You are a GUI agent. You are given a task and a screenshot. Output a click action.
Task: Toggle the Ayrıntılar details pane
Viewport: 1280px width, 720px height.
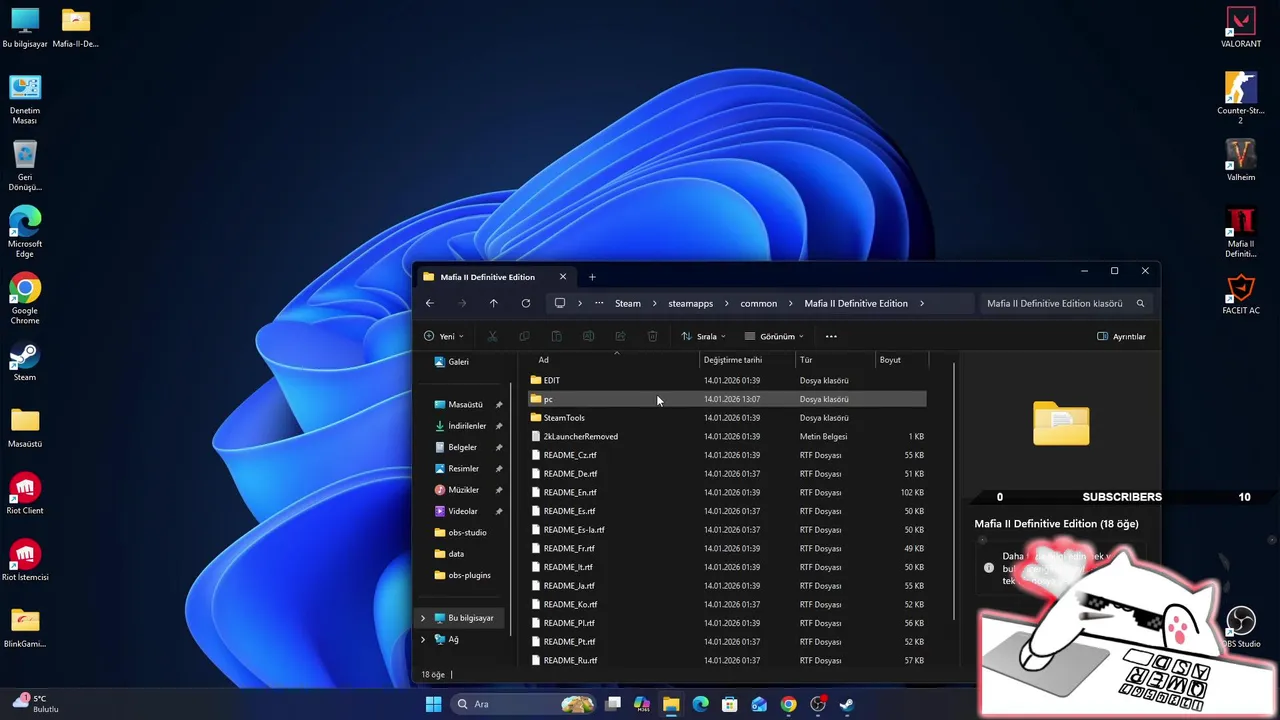coord(1121,336)
